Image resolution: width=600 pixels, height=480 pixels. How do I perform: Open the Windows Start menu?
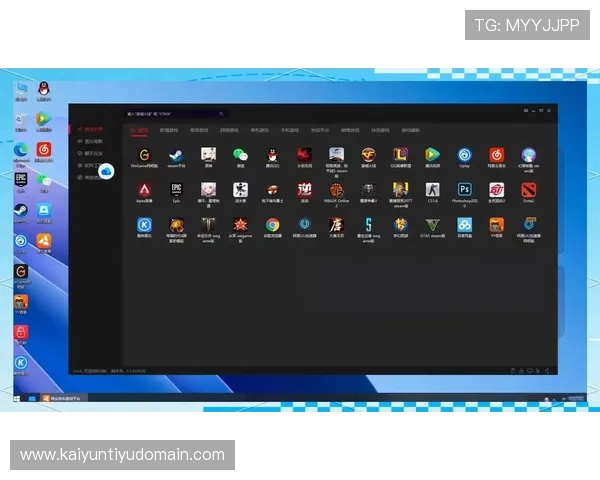16,398
